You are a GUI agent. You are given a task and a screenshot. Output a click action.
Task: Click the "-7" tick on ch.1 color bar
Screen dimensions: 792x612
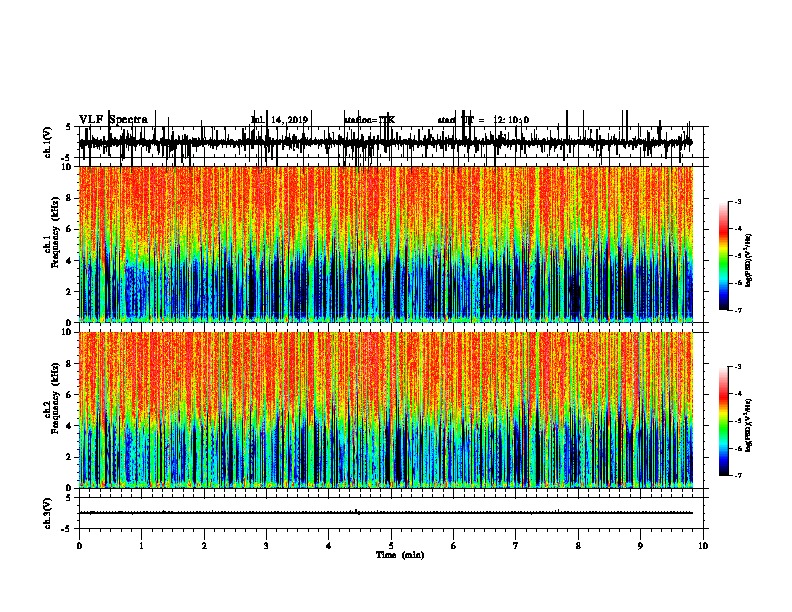[x=737, y=310]
